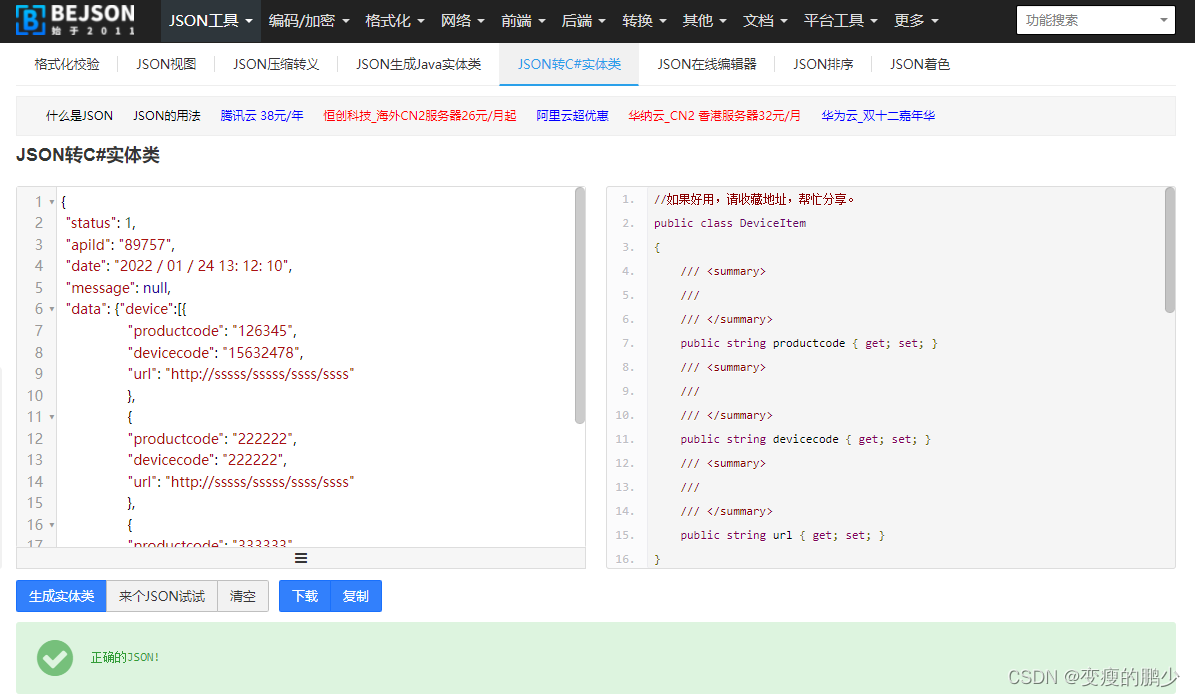
Task: Open the 更多 dropdown menu
Action: click(x=916, y=21)
